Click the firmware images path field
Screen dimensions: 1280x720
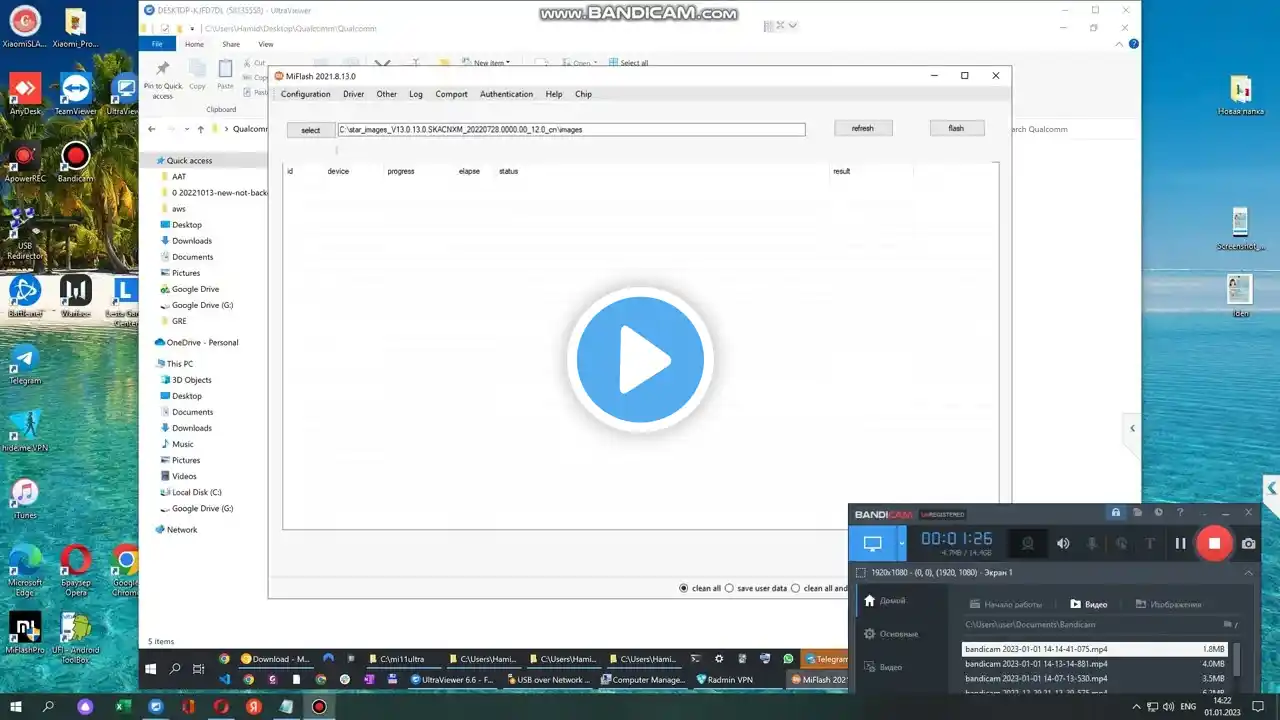571,129
